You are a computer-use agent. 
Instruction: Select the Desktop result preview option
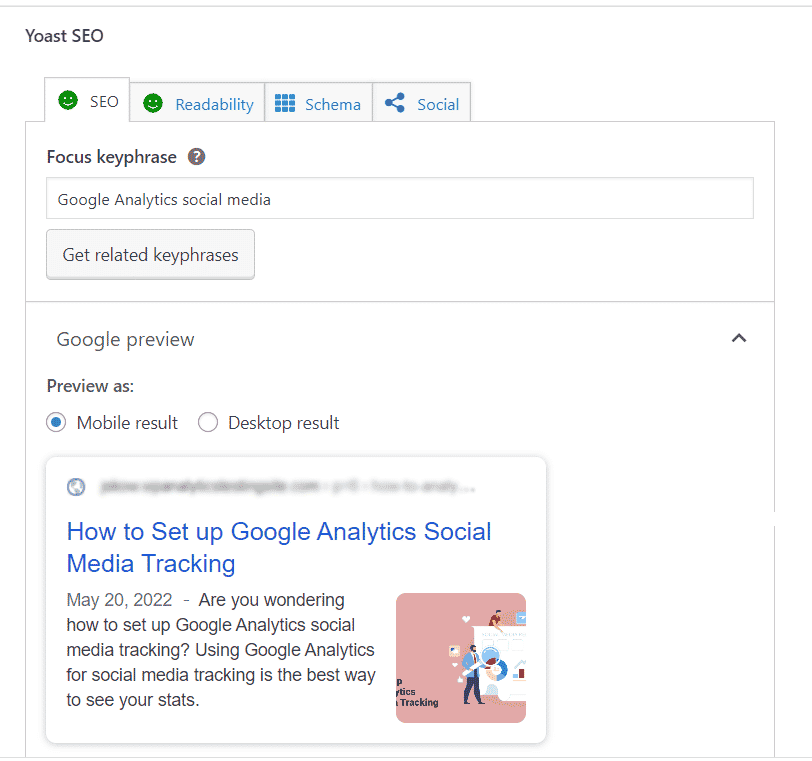pyautogui.click(x=208, y=422)
